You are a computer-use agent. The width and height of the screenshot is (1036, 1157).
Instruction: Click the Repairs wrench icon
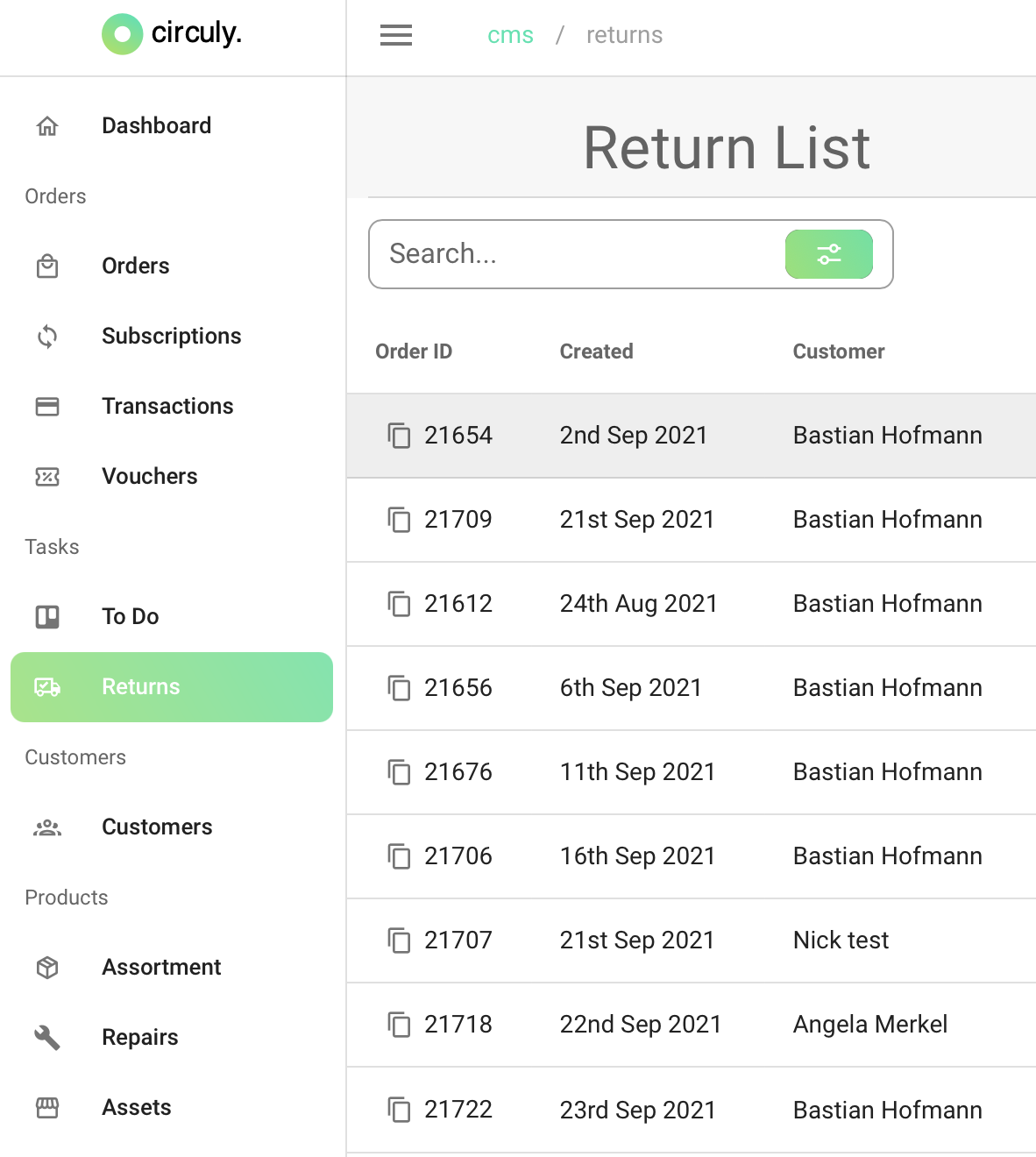[47, 1038]
